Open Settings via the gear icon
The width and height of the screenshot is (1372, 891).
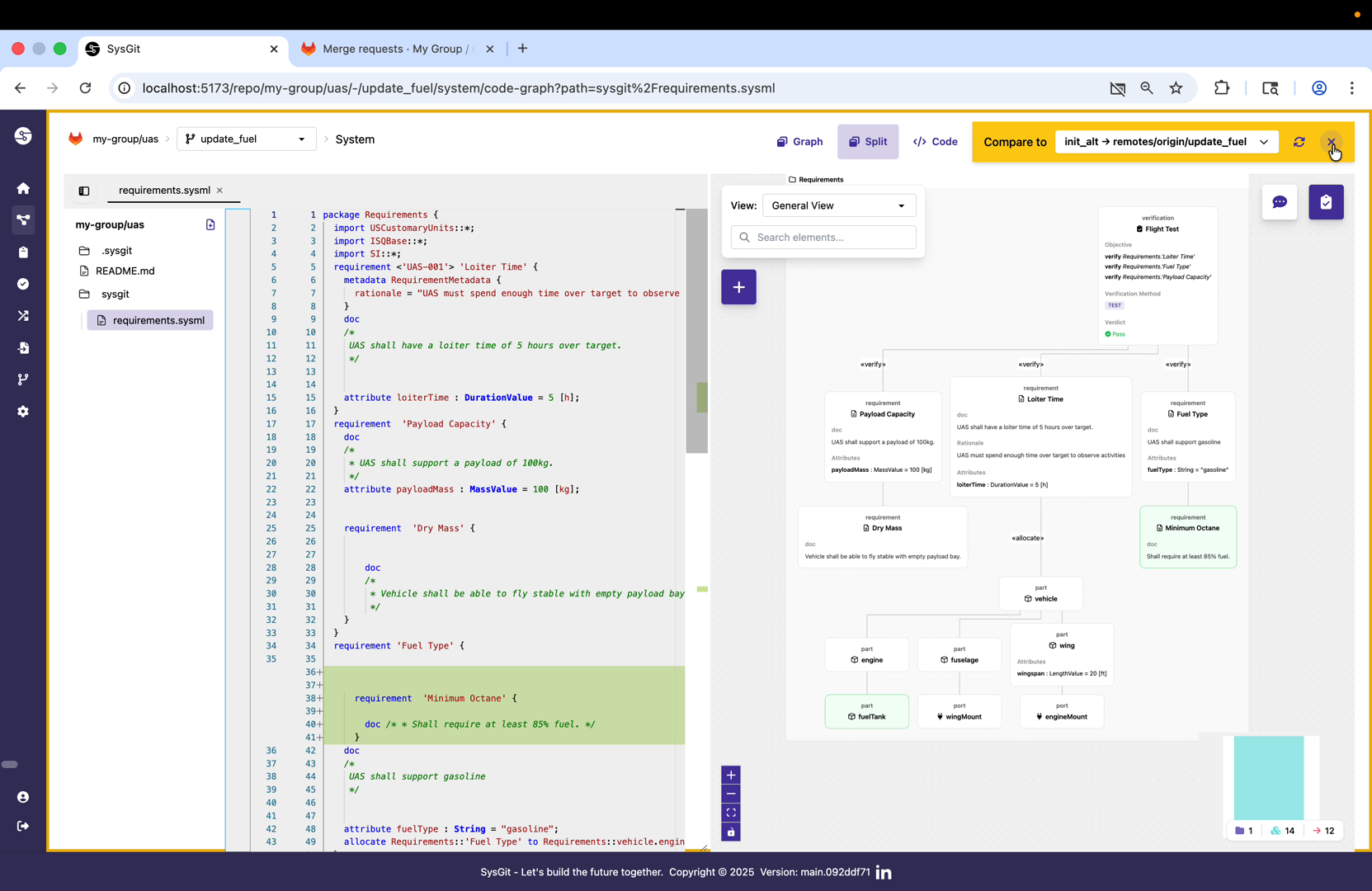[23, 411]
